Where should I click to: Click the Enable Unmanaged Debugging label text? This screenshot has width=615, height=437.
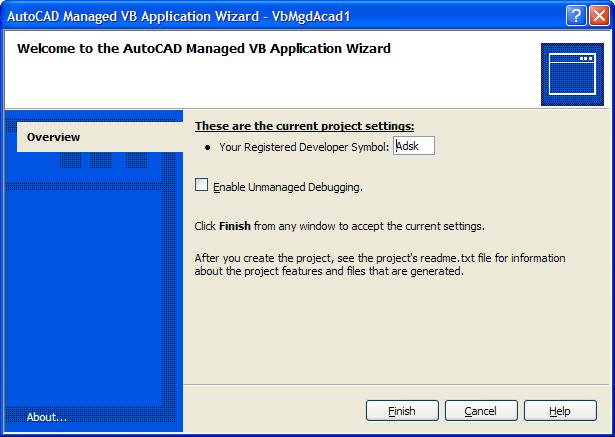pos(288,187)
